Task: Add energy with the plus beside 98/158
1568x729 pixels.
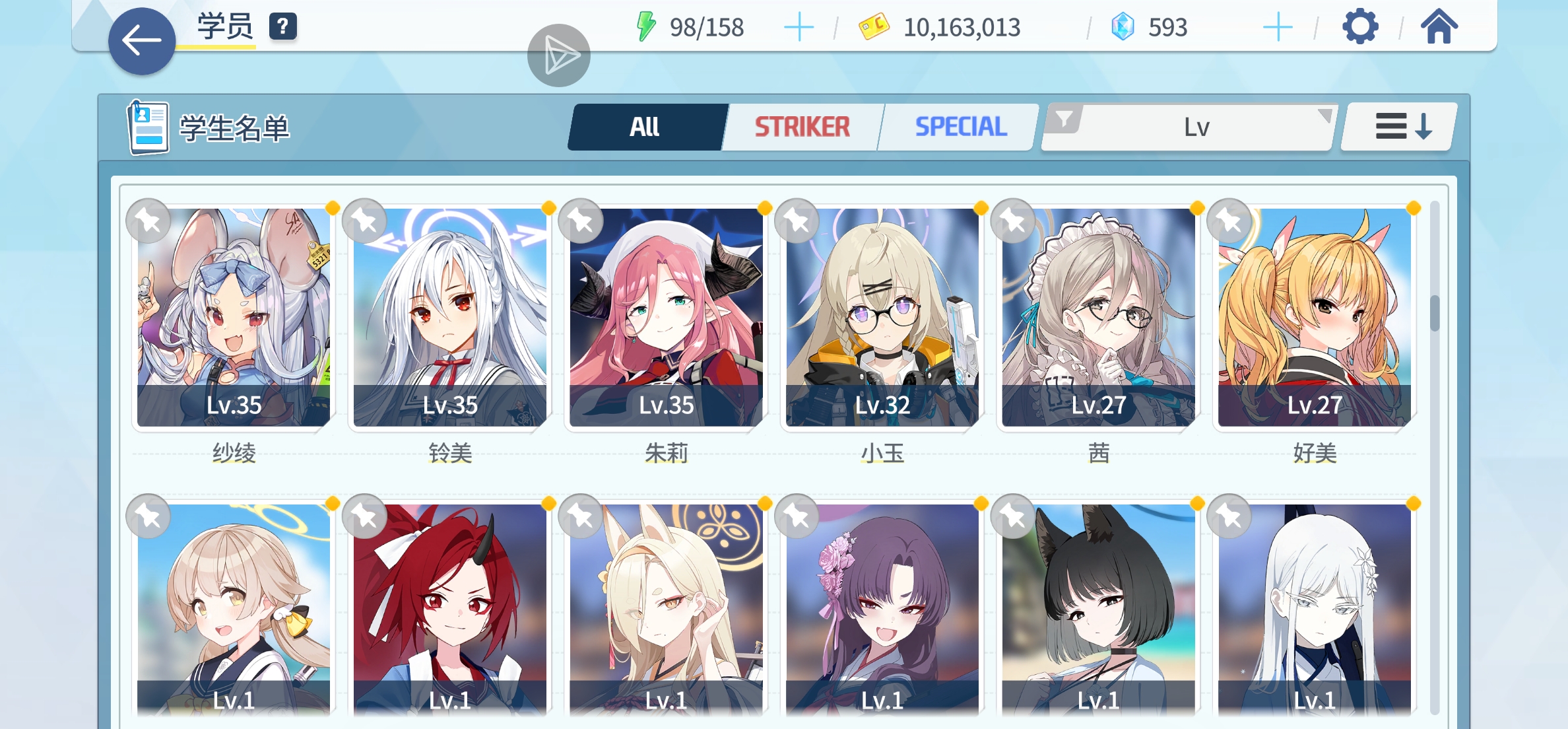Action: (x=799, y=27)
